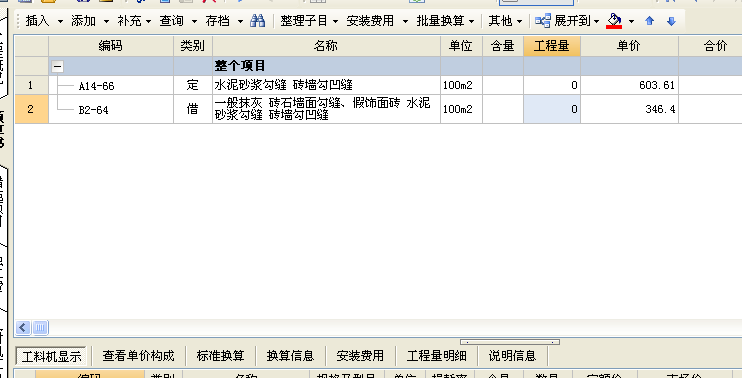
Task: Switch to the 工料机显示 tab
Action: [51, 356]
